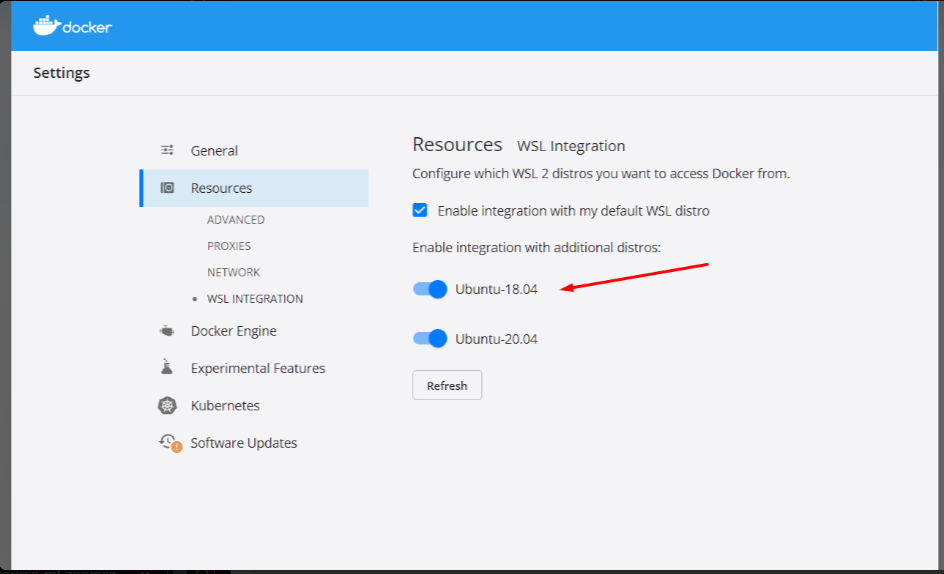Click the Resources heading text

[457, 145]
